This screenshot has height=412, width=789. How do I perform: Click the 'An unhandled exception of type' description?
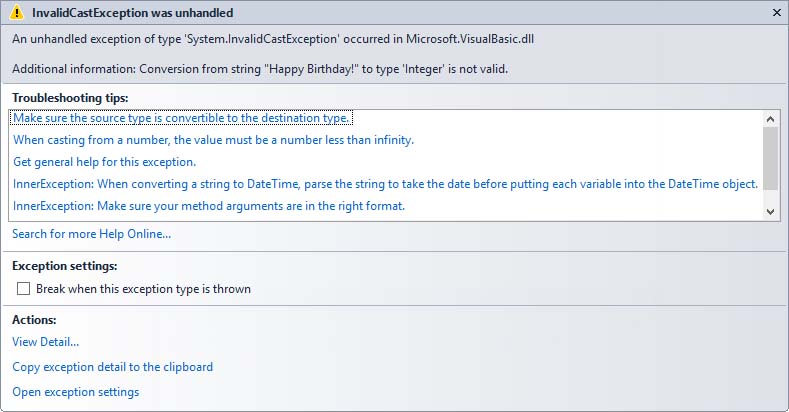[x=273, y=39]
